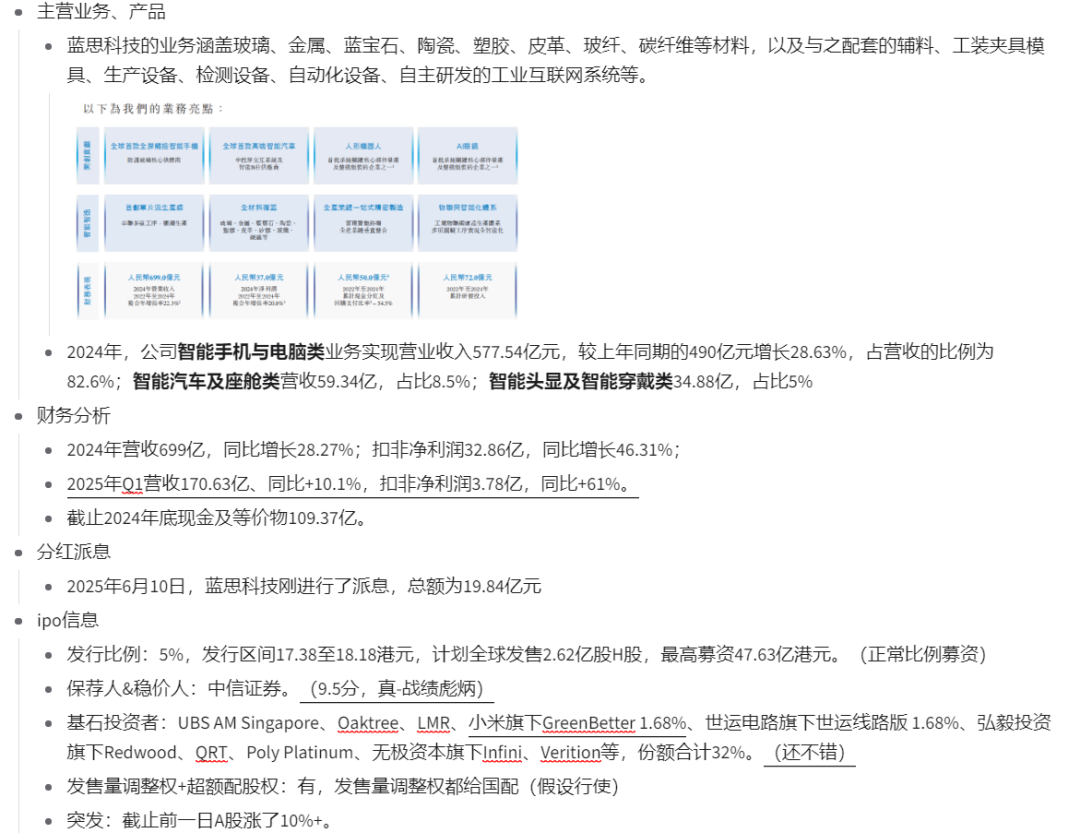
Task: Click the 分红派息 heading text
Action: coord(73,552)
